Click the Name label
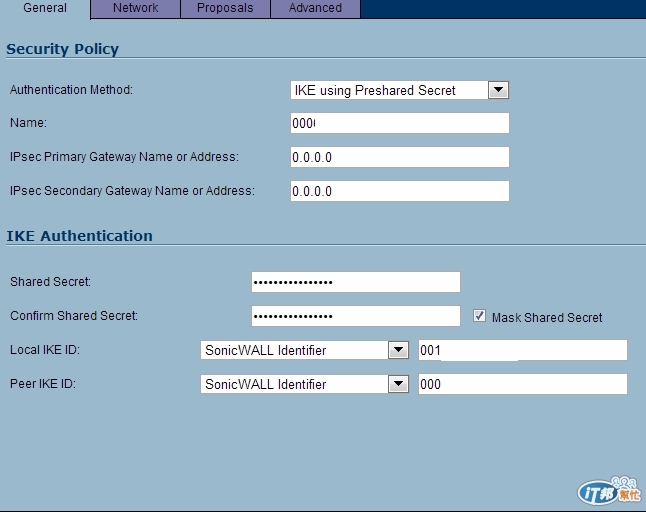 28,123
